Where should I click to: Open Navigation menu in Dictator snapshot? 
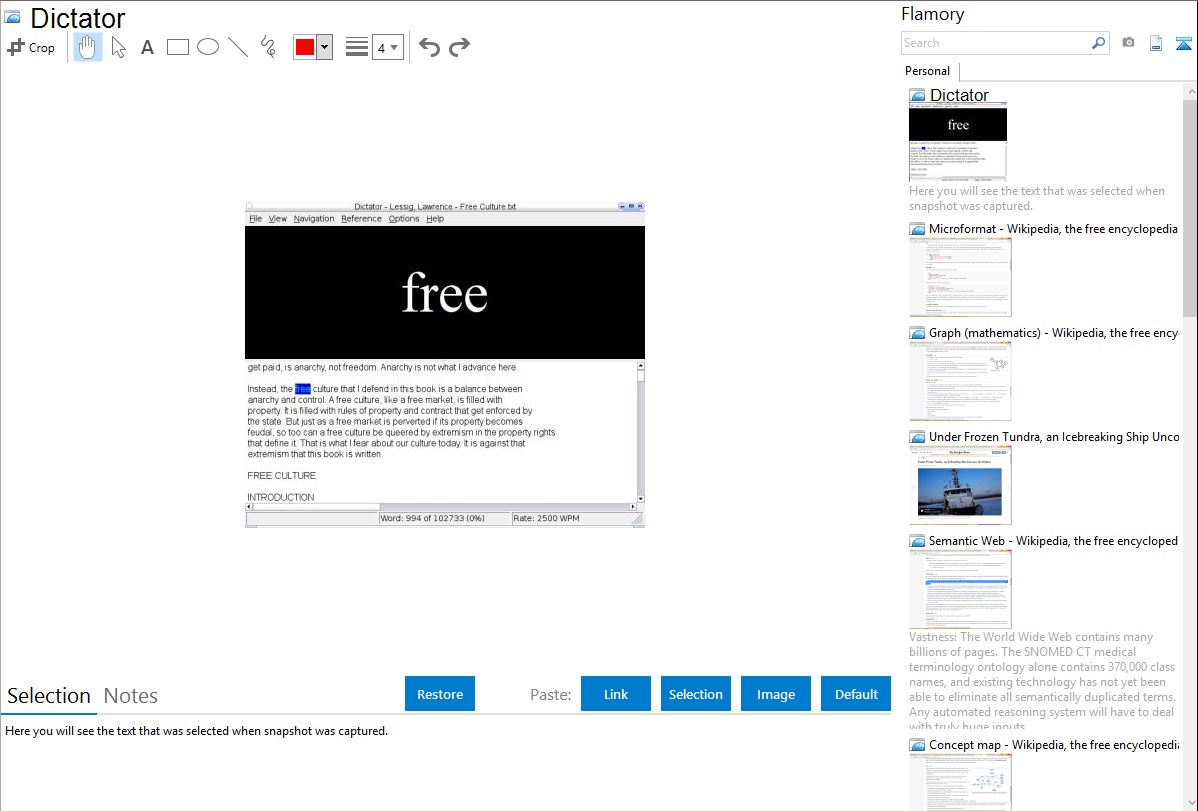click(x=314, y=219)
